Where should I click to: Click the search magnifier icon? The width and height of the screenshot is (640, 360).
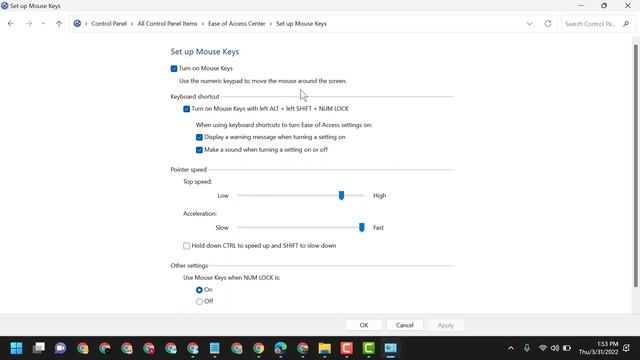tap(626, 24)
